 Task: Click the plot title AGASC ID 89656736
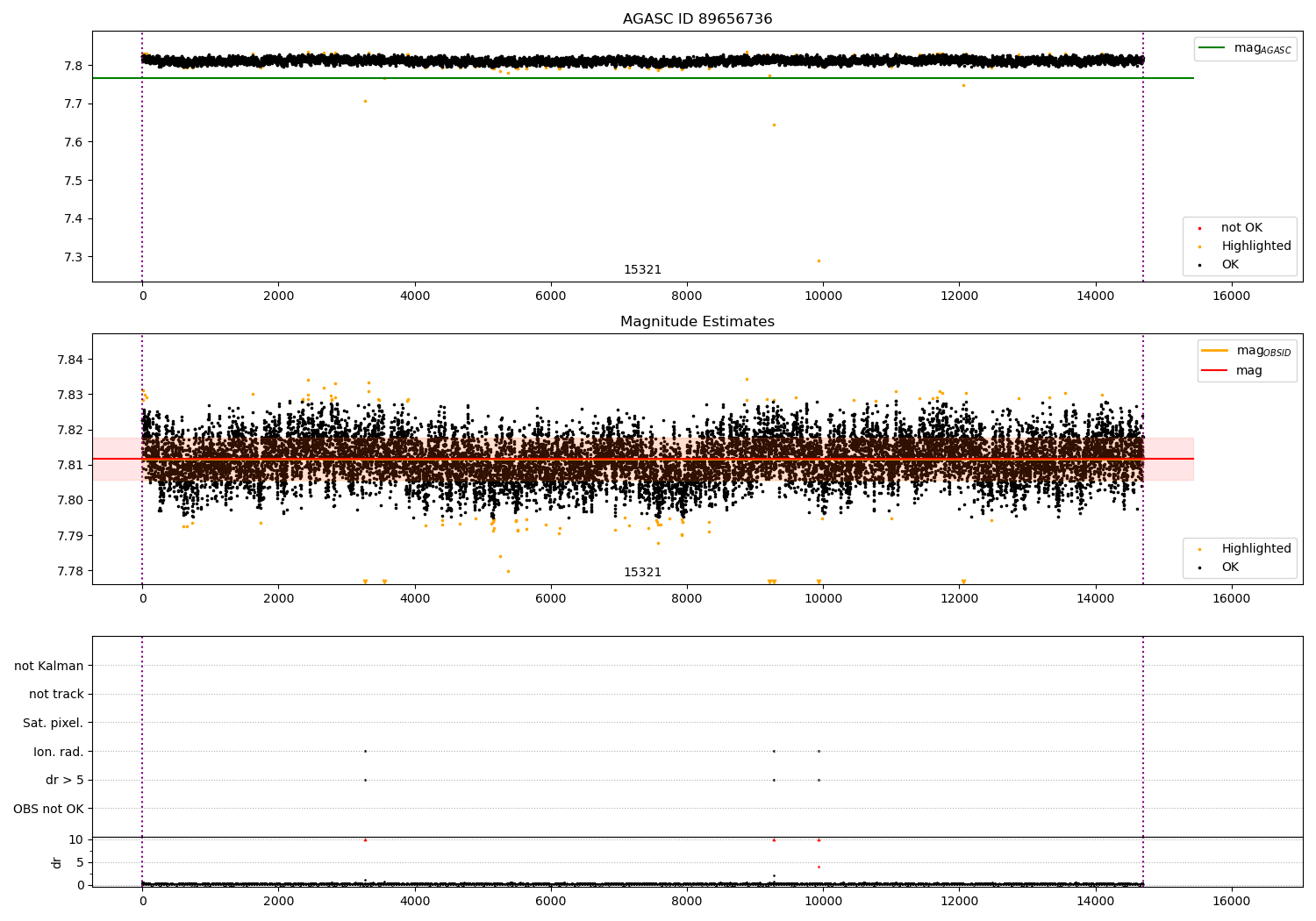697,19
